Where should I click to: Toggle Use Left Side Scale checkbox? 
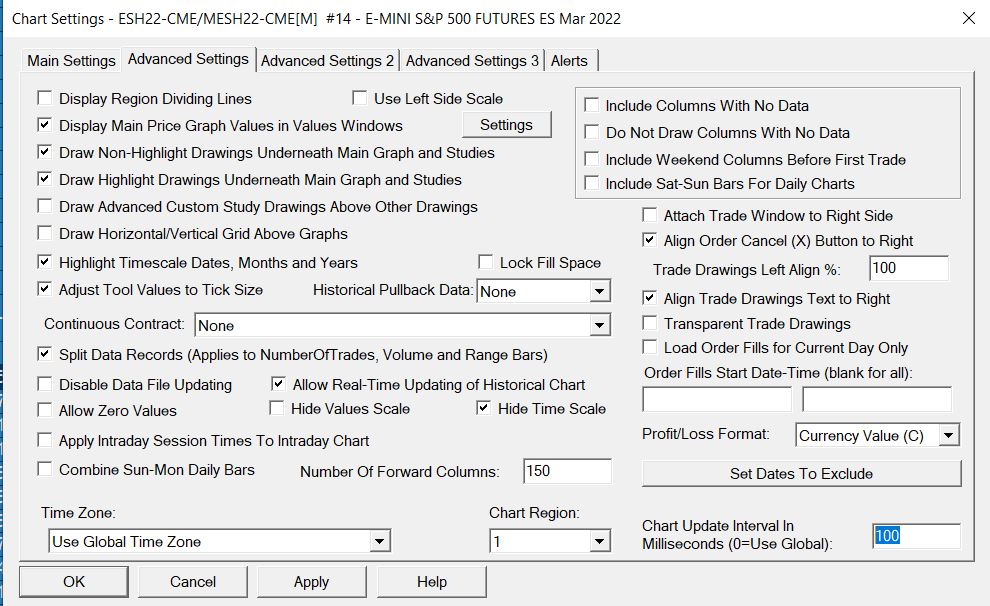(360, 98)
